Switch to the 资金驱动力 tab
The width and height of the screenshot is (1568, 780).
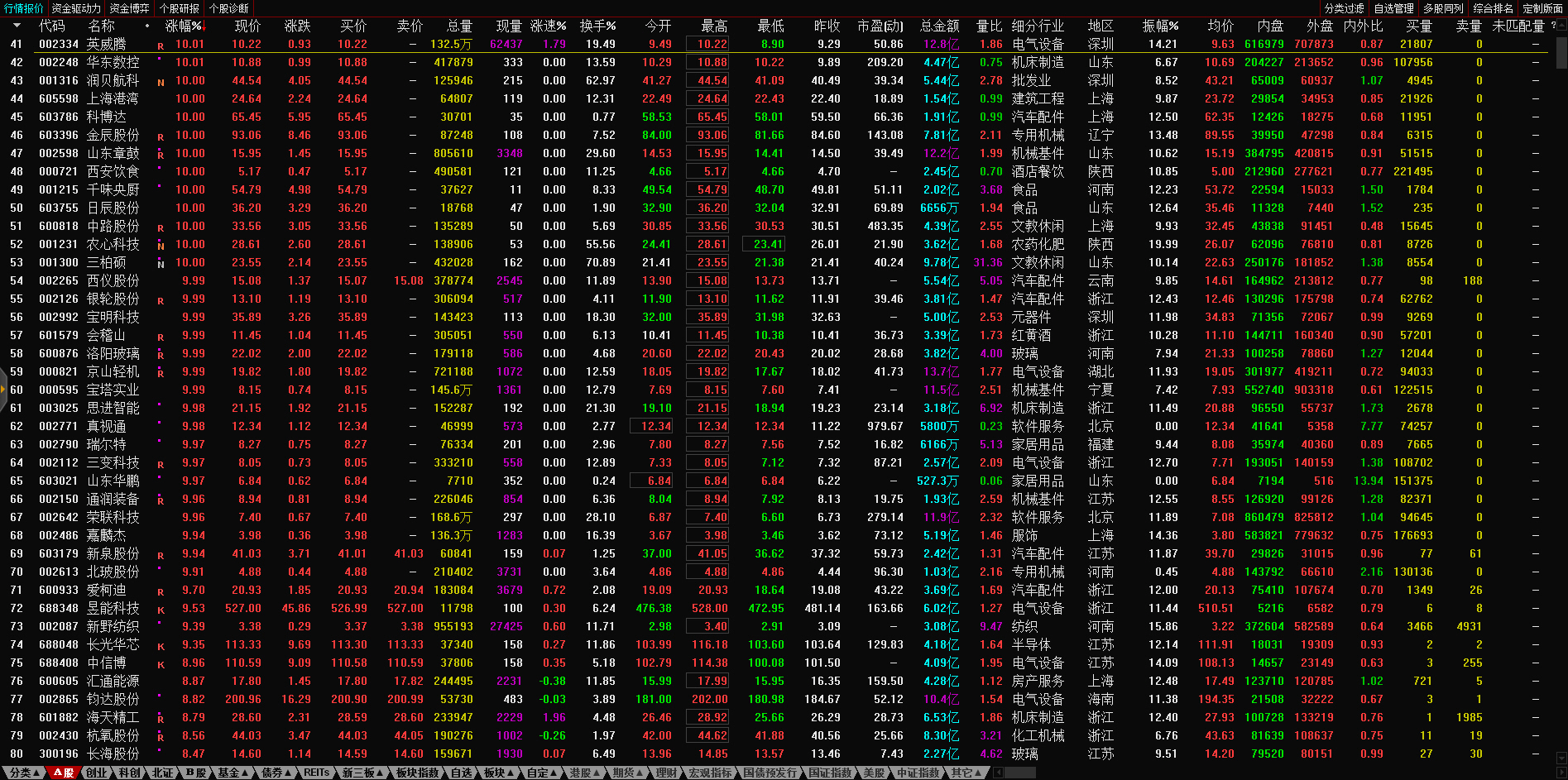pyautogui.click(x=76, y=8)
